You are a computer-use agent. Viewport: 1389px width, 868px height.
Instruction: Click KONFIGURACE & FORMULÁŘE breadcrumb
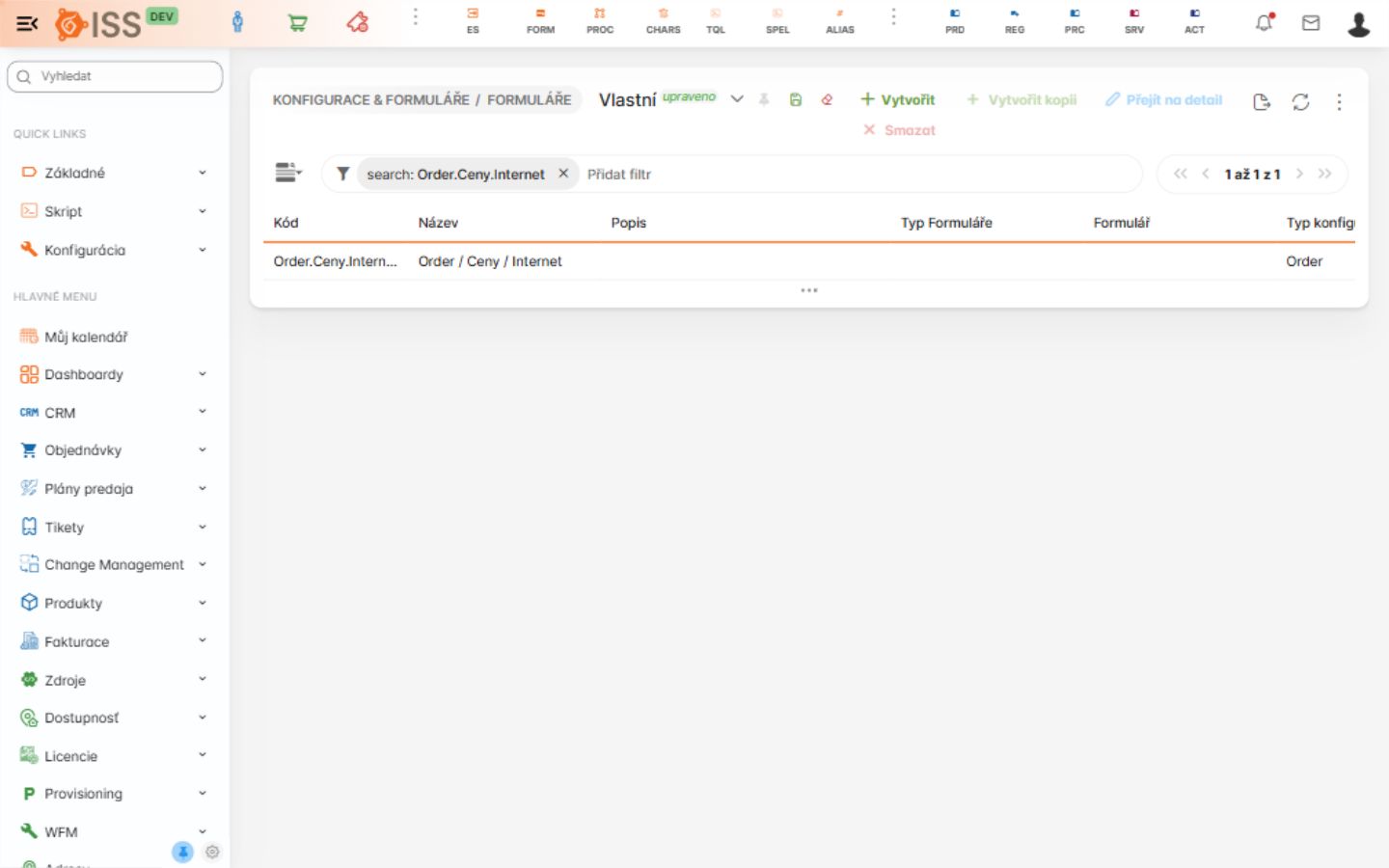(370, 99)
